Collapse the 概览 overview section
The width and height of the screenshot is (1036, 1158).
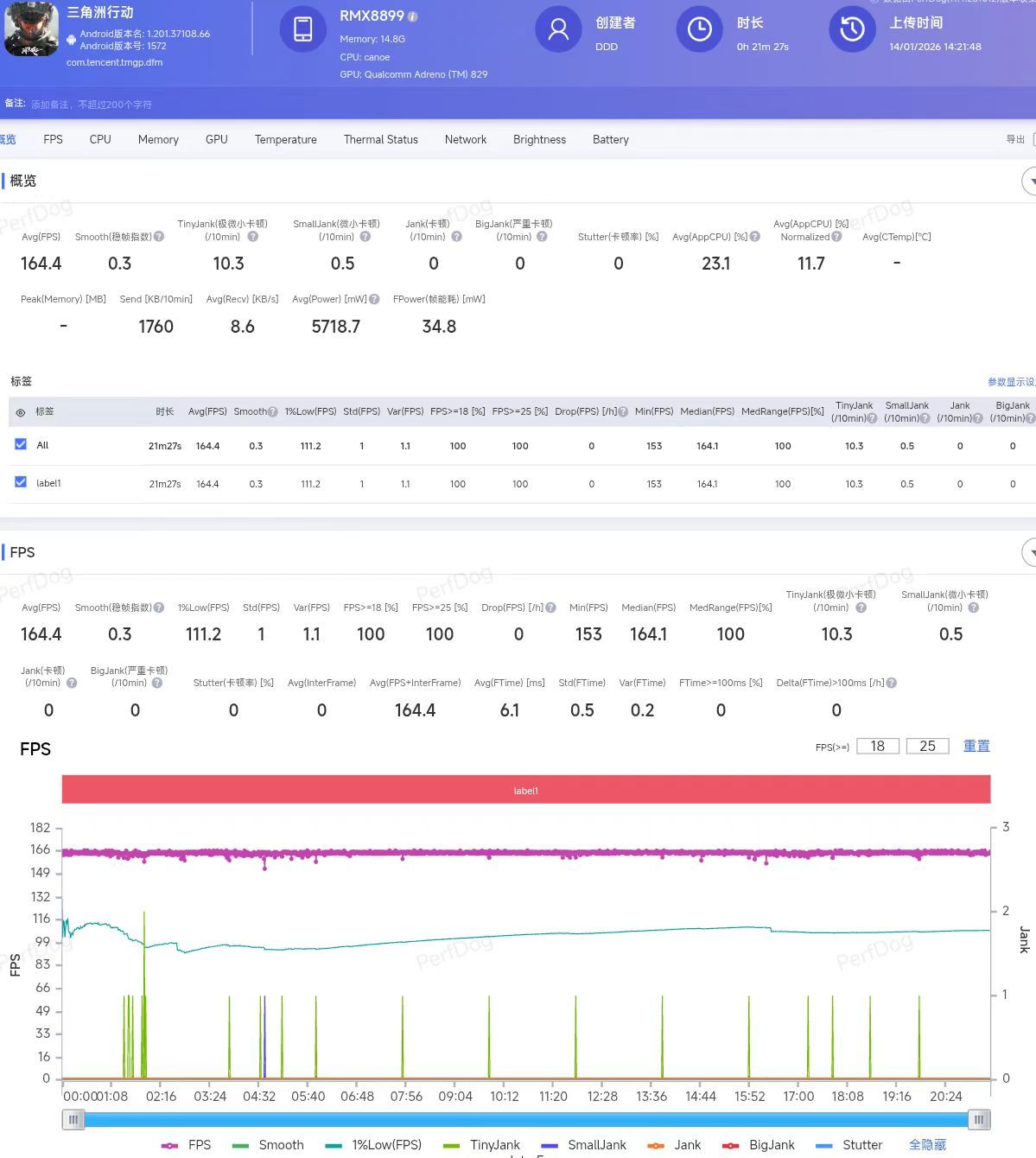point(1029,181)
